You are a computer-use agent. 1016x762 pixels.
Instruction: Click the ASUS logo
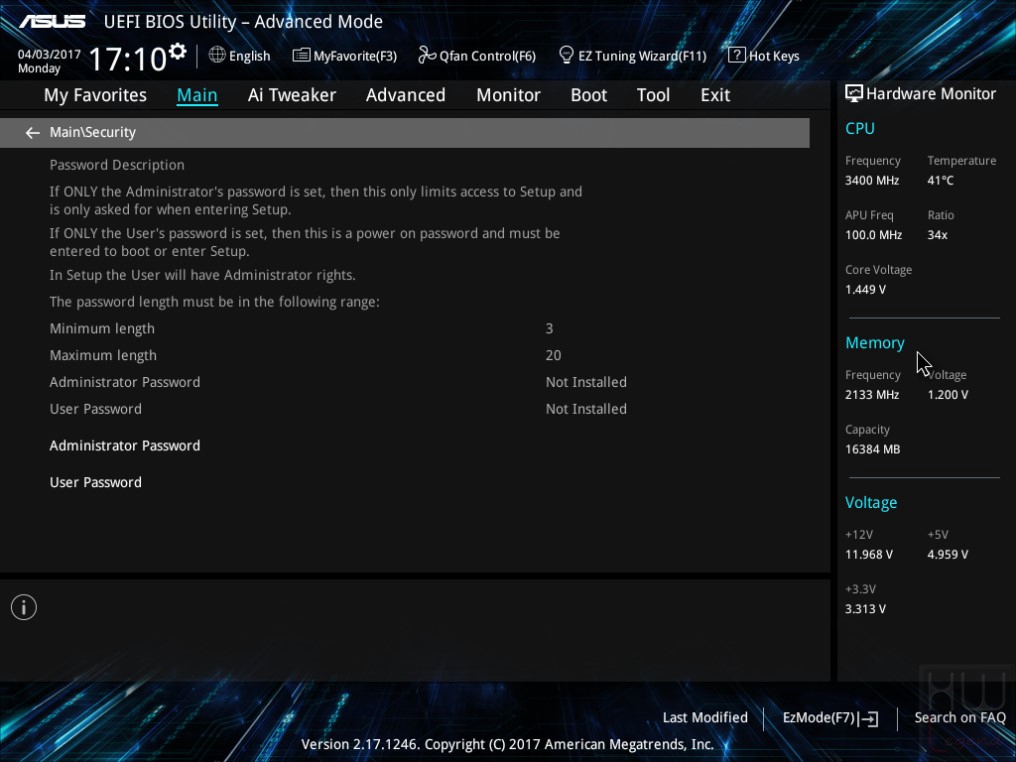pyautogui.click(x=52, y=21)
